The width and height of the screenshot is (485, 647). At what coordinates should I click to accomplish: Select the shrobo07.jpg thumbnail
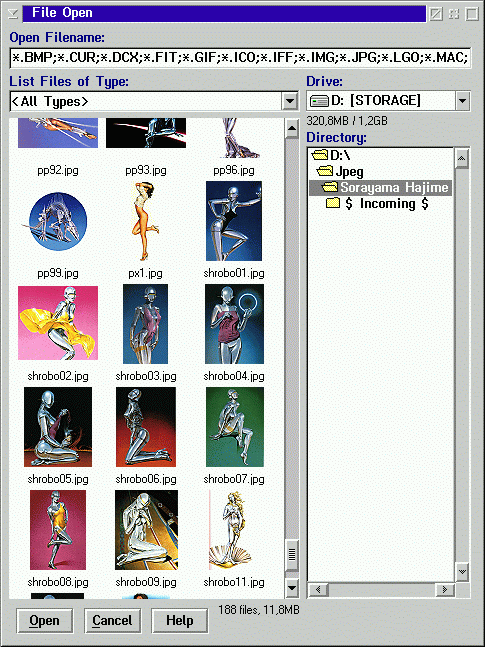coord(234,427)
